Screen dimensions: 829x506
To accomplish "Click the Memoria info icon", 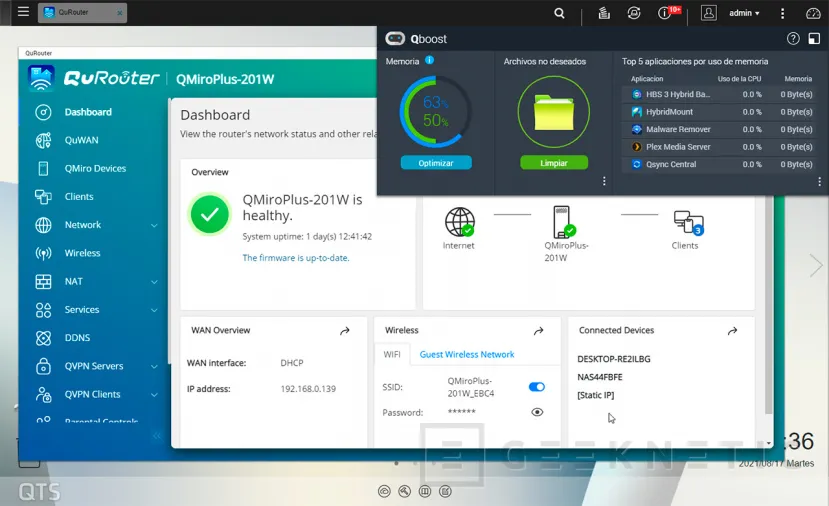I will click(x=429, y=60).
